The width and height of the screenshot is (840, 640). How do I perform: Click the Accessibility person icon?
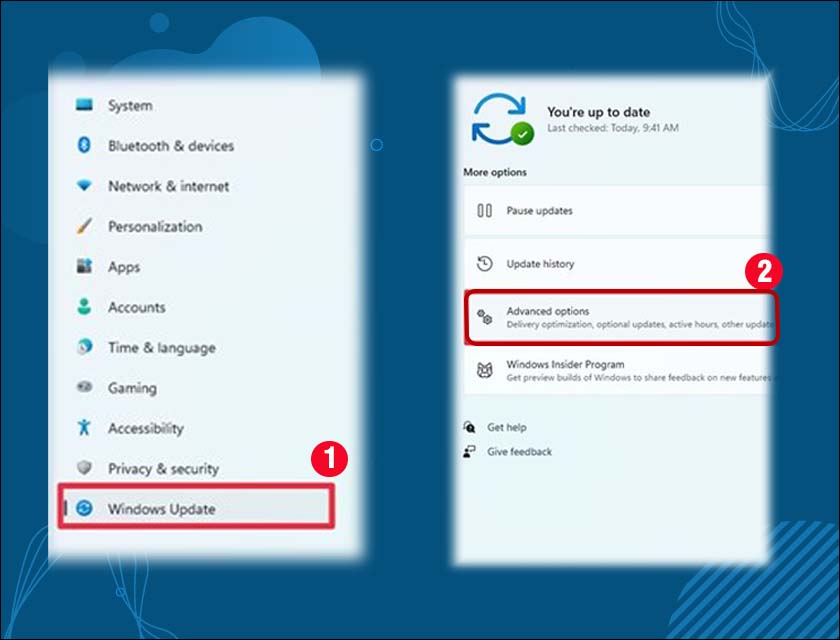(x=88, y=428)
